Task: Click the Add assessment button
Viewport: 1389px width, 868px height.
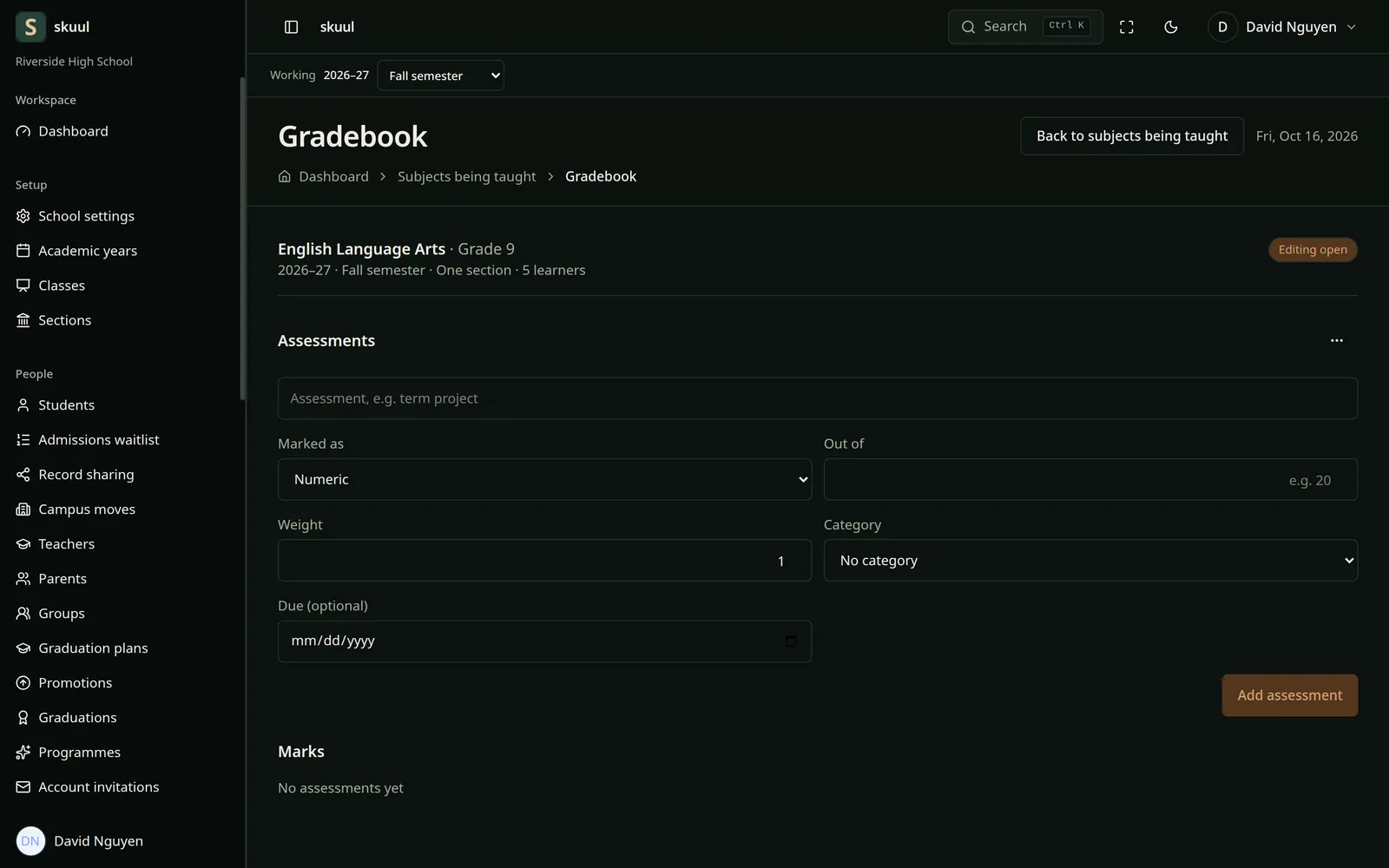Action: pyautogui.click(x=1290, y=695)
